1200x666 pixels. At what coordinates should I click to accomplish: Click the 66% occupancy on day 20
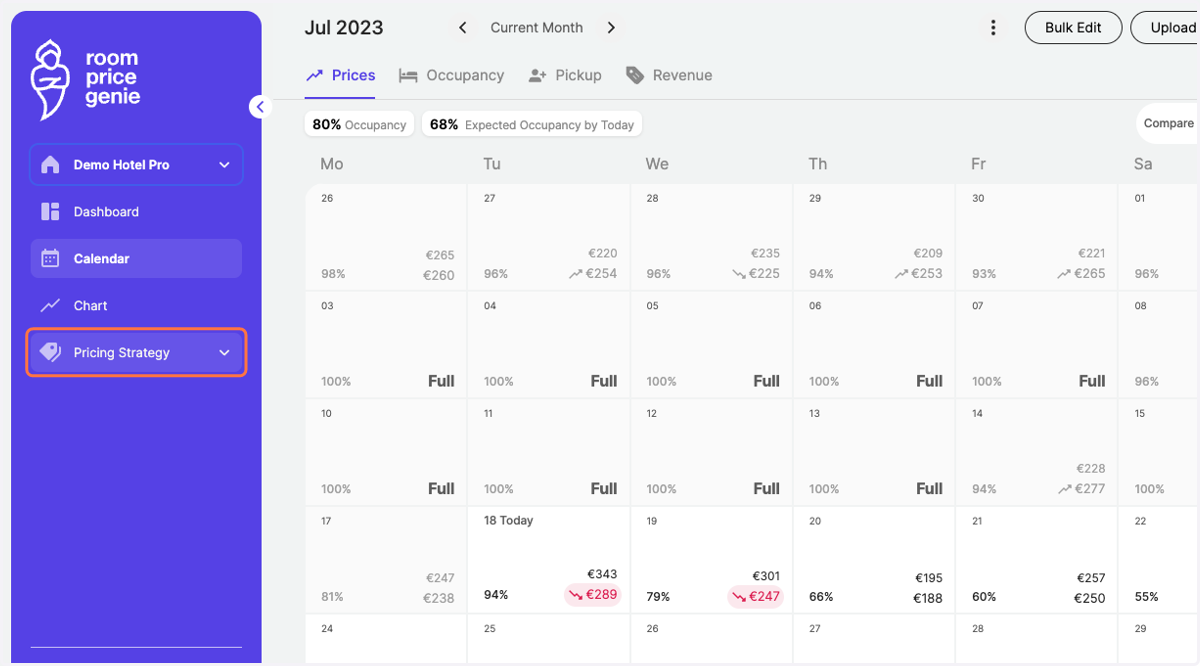tap(821, 597)
